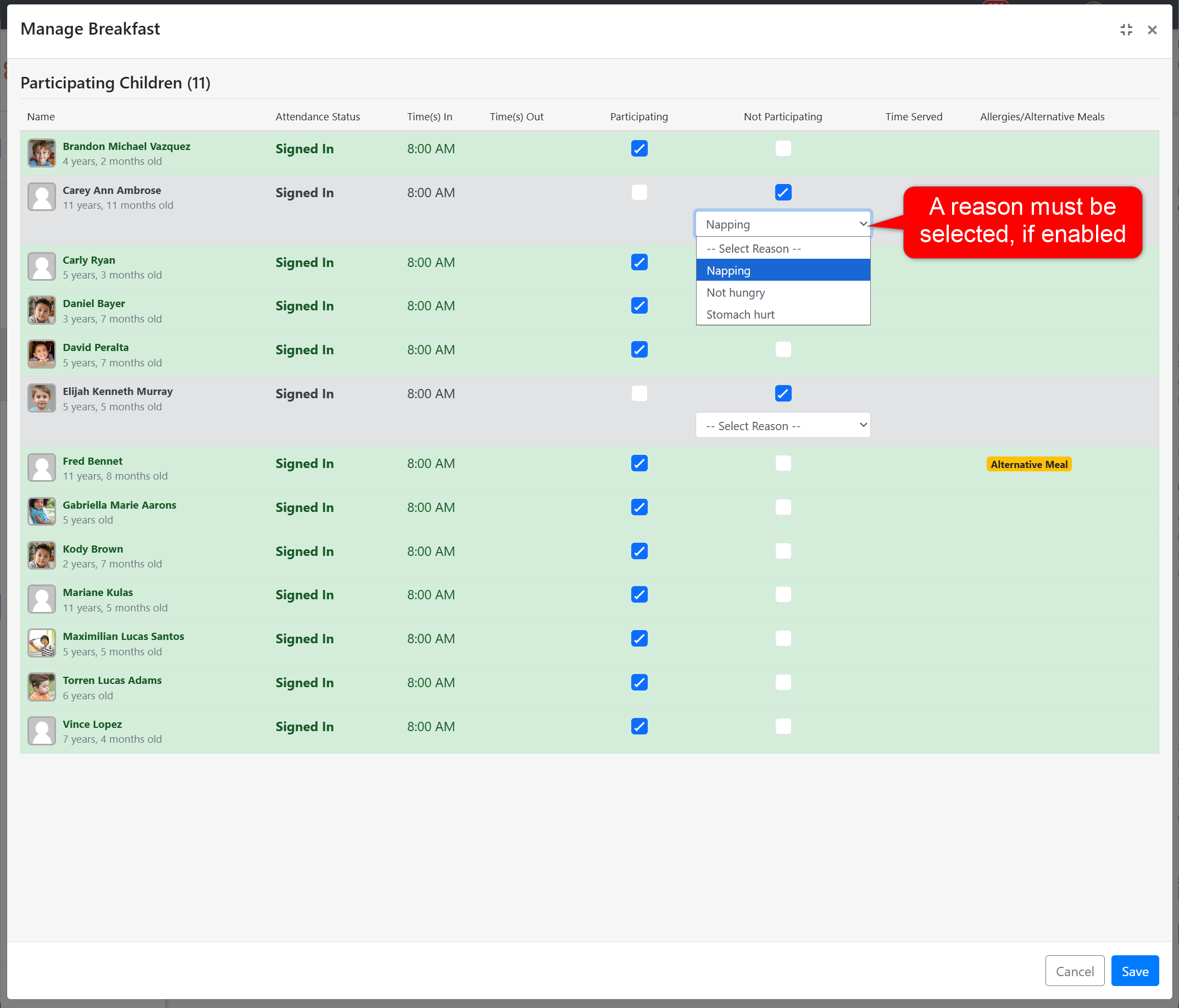Screen dimensions: 1179x1008
Task: Click Maximilian Lucas Santos's profile picture
Action: 42,643
